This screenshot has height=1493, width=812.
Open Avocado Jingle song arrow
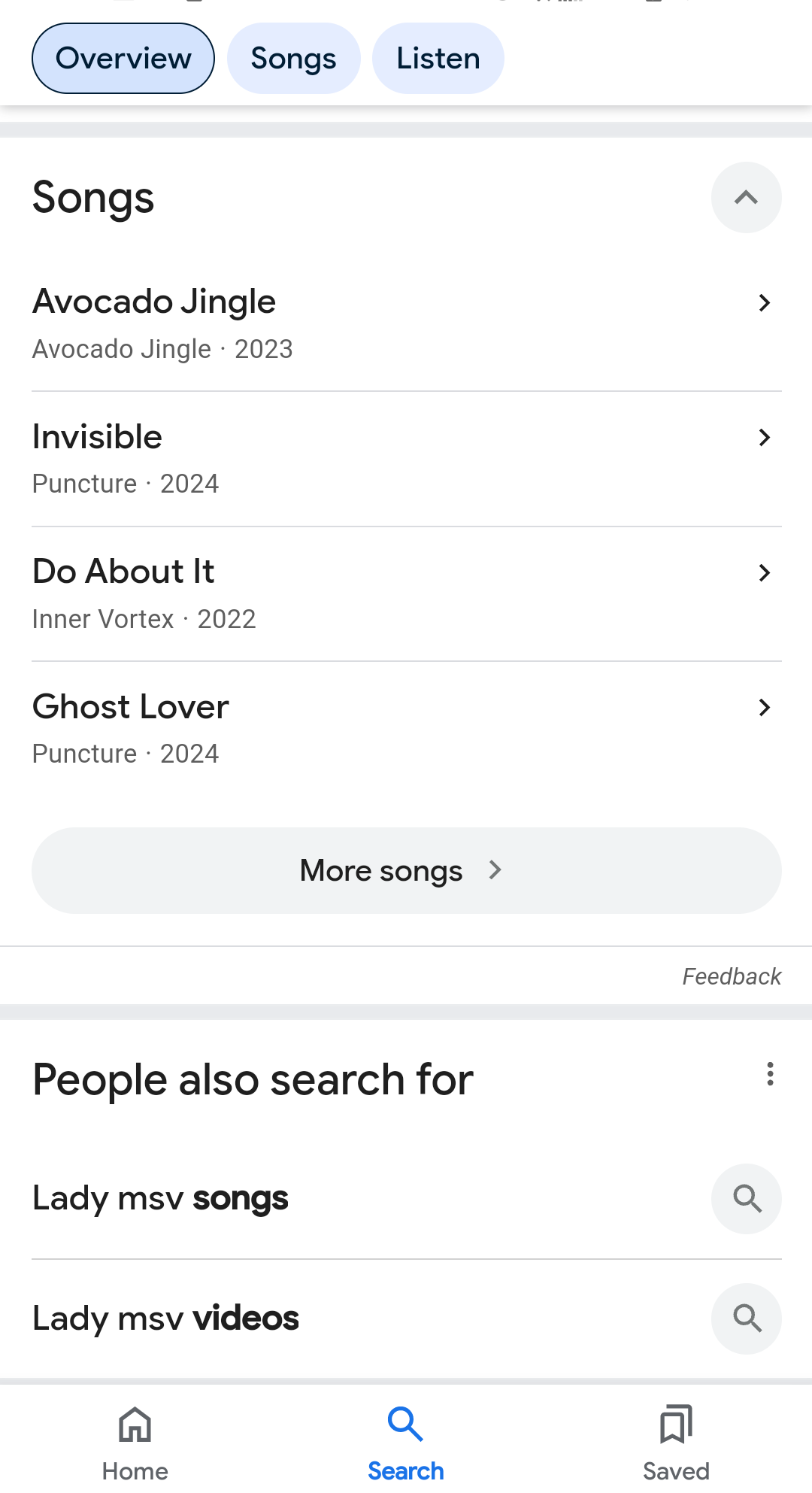(x=764, y=302)
